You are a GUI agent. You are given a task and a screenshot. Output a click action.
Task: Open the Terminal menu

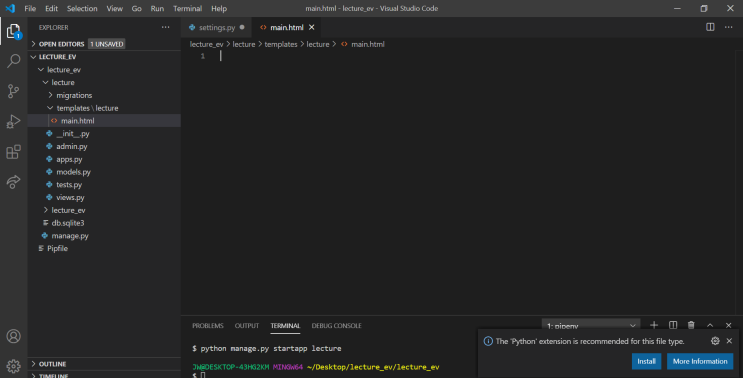pos(187,9)
